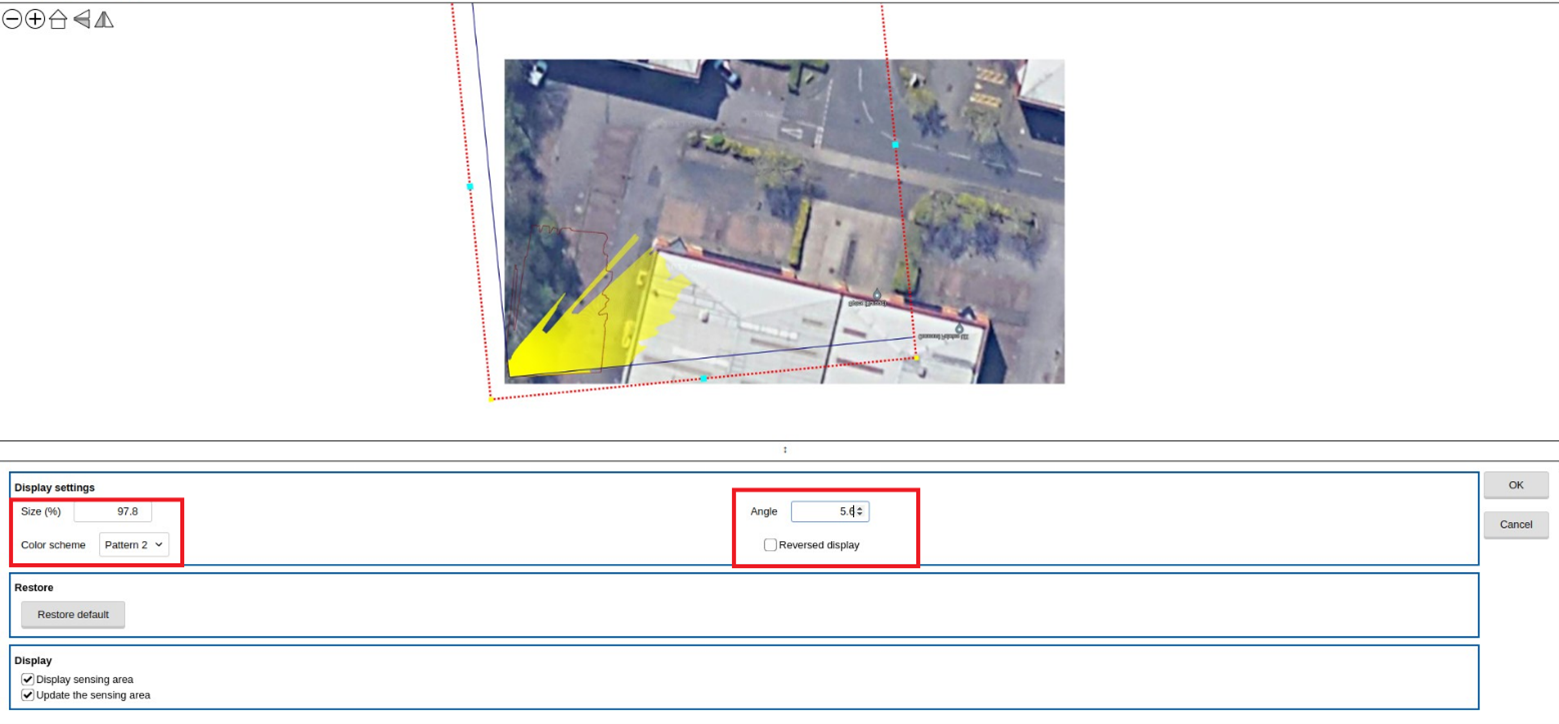Click the zoom in plus icon
This screenshot has height=724, width=1559.
[x=35, y=20]
